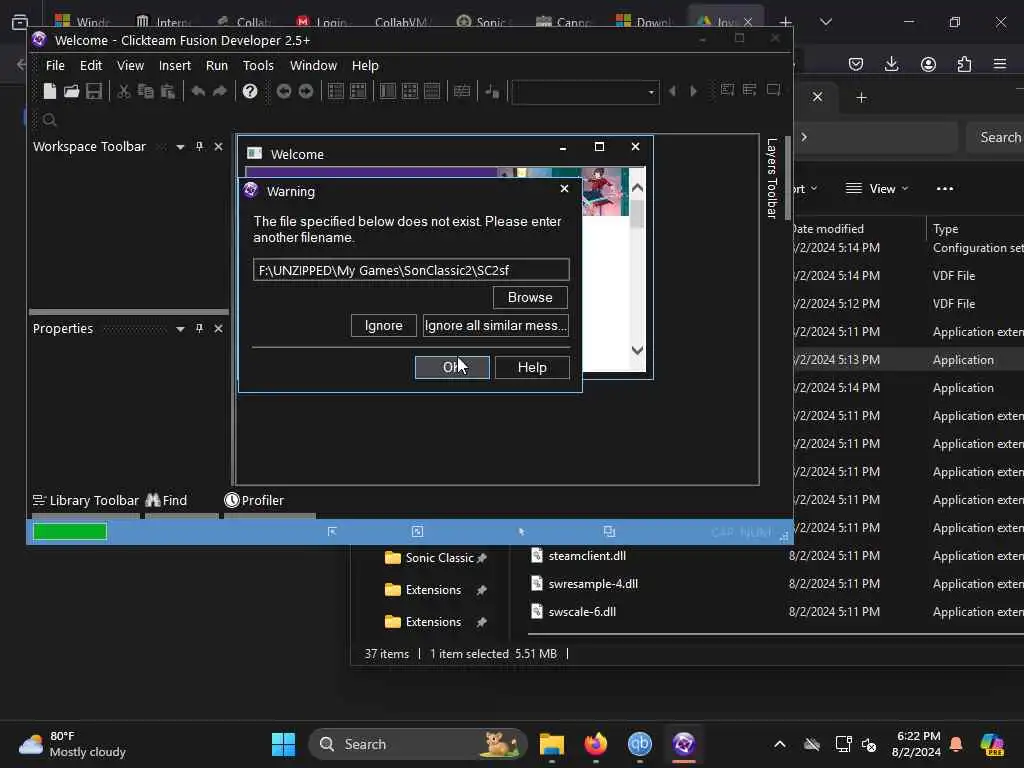Switch to the Find tab
Viewport: 1024px width, 768px height.
coord(167,501)
